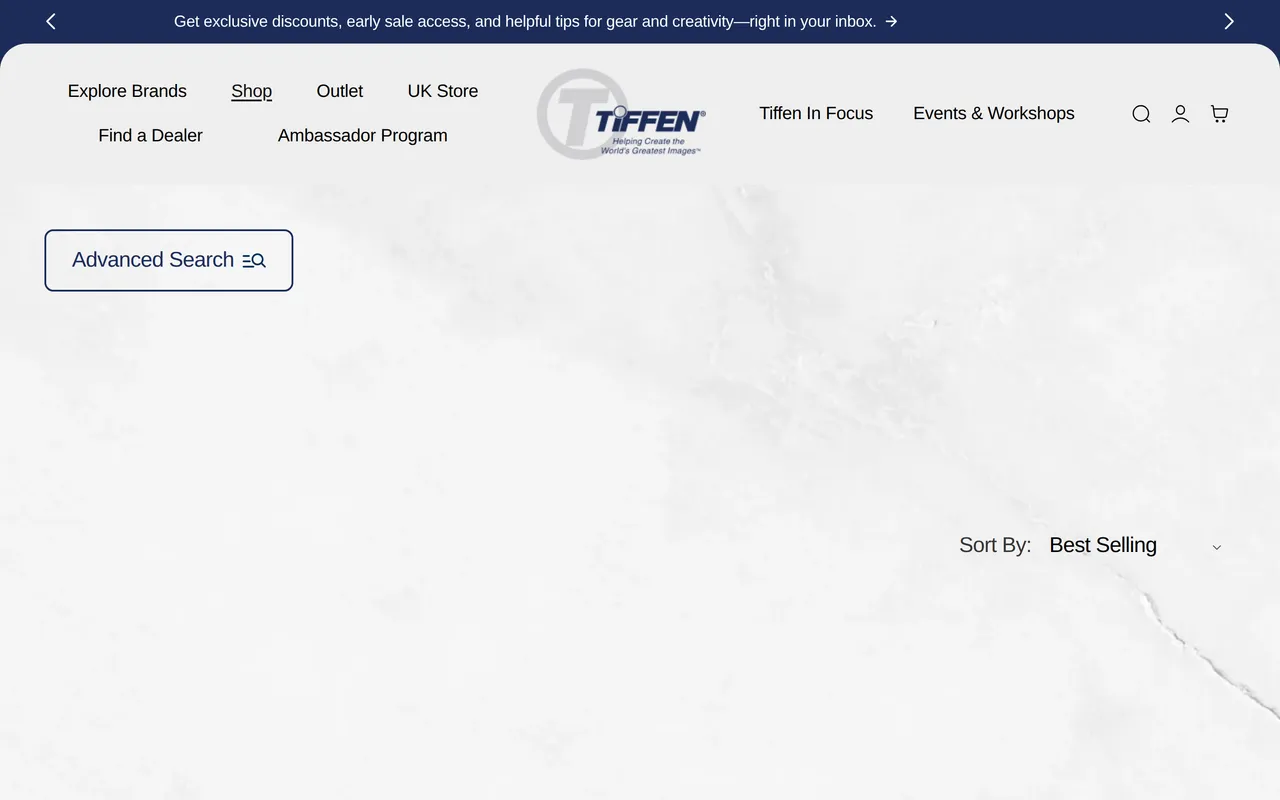This screenshot has width=1280, height=800.
Task: Go to next announcement with right chevron
Action: pyautogui.click(x=1229, y=21)
